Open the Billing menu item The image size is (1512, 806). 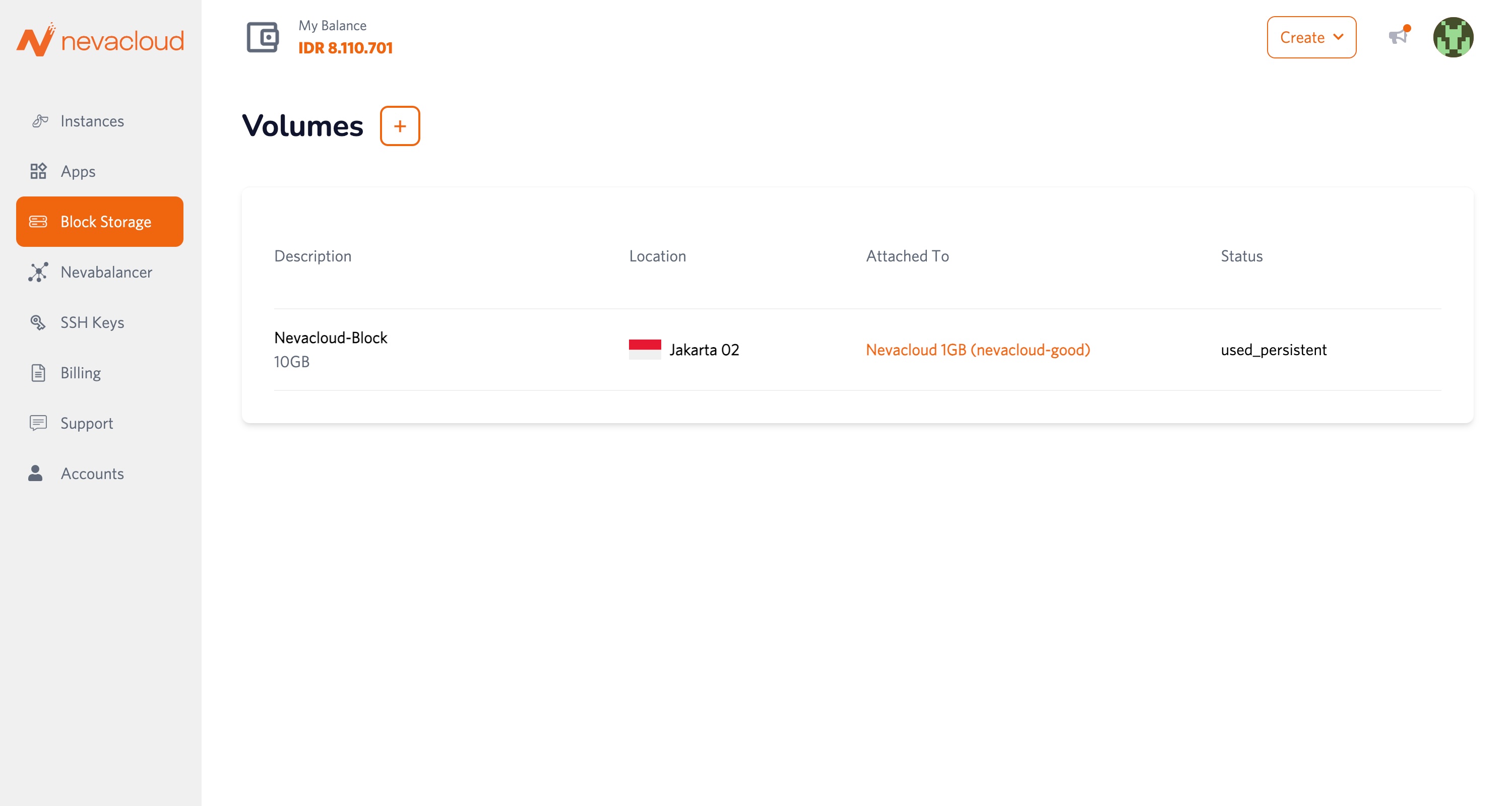click(x=81, y=373)
